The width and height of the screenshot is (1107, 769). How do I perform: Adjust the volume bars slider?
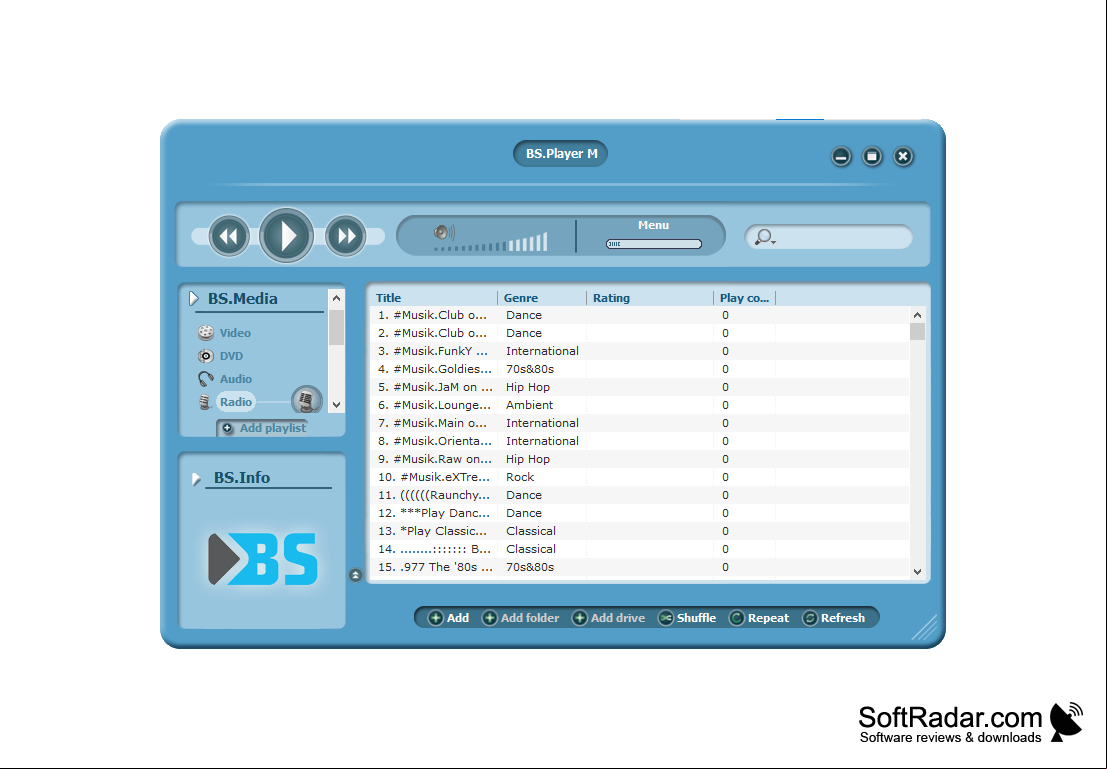(x=491, y=243)
